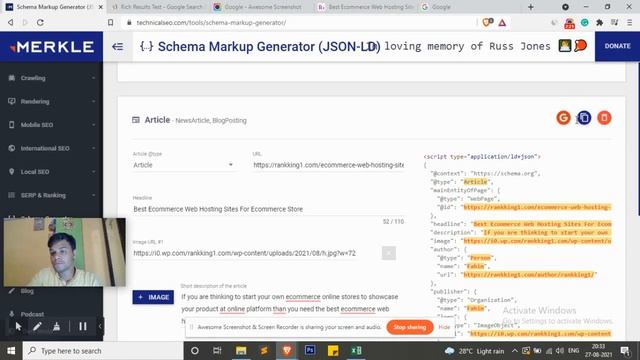The image size is (640, 360).
Task: Open the browser extensions puzzle icon
Action: tap(600, 22)
